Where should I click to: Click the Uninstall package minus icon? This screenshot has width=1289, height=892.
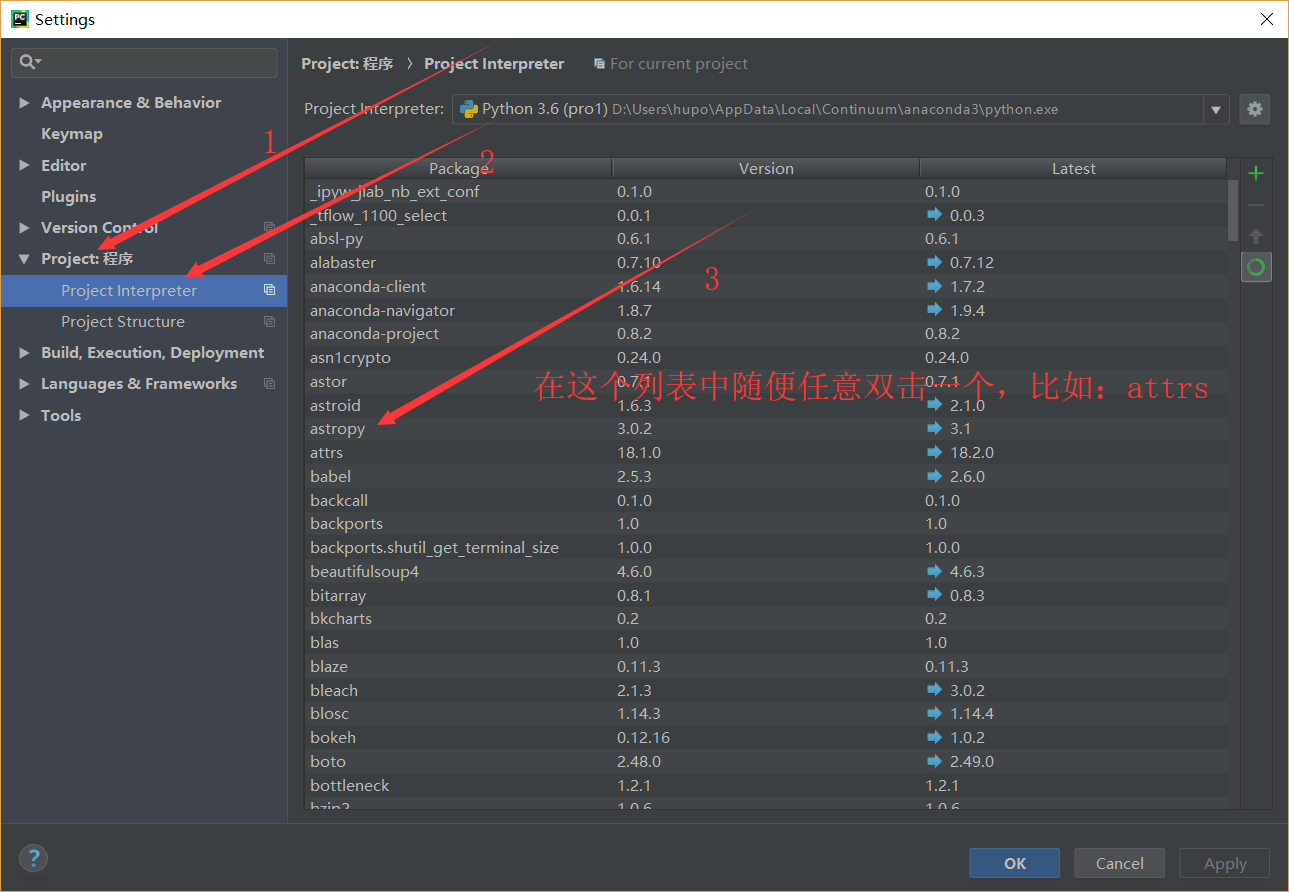pyautogui.click(x=1255, y=204)
